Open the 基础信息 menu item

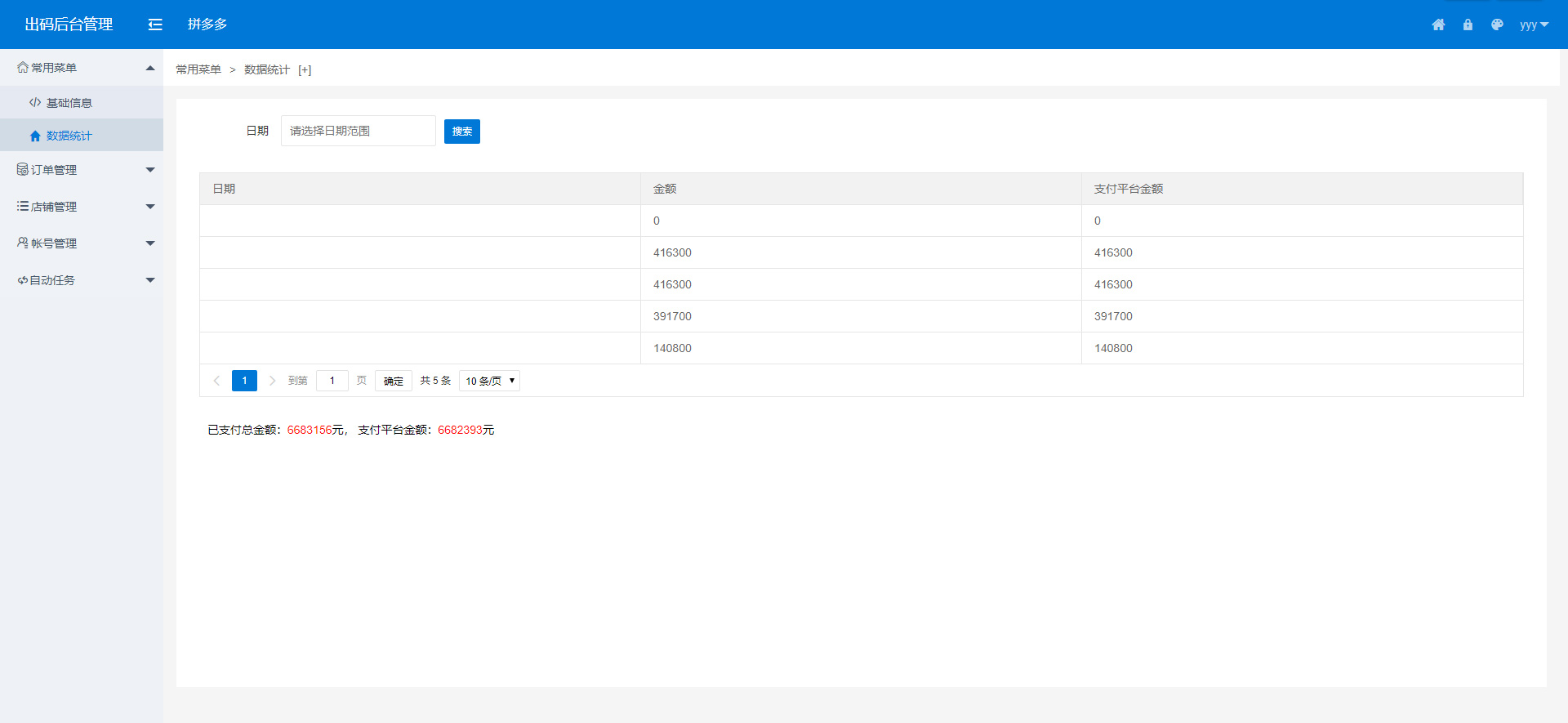(x=69, y=103)
